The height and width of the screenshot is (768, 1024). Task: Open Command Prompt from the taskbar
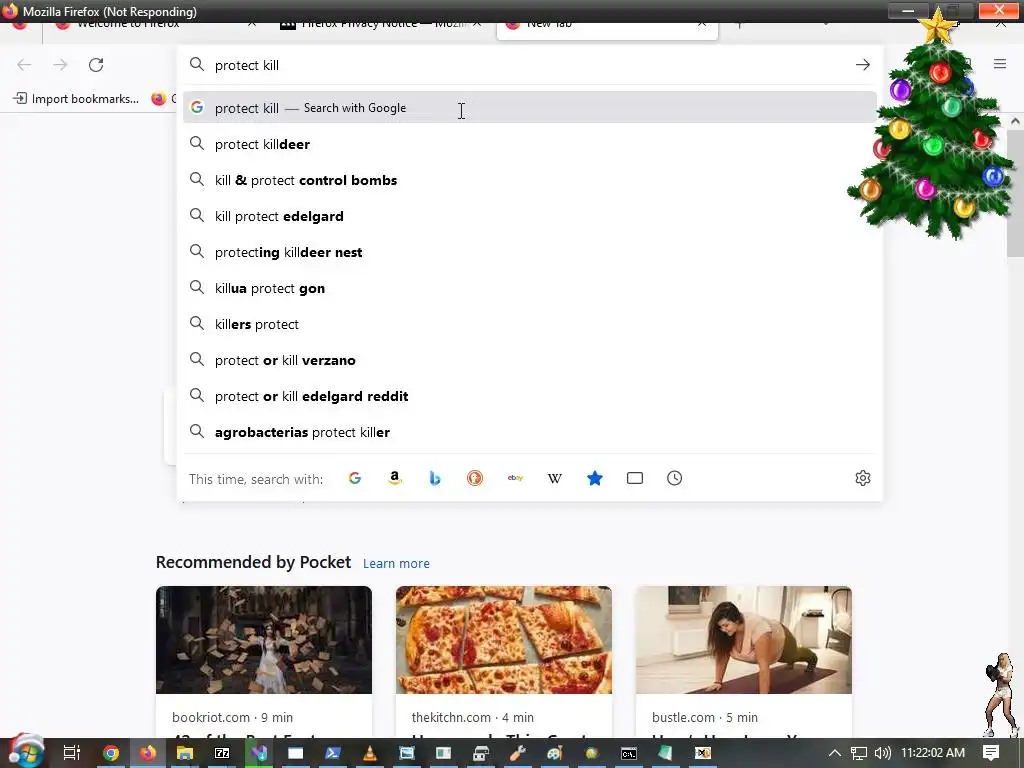tap(628, 754)
